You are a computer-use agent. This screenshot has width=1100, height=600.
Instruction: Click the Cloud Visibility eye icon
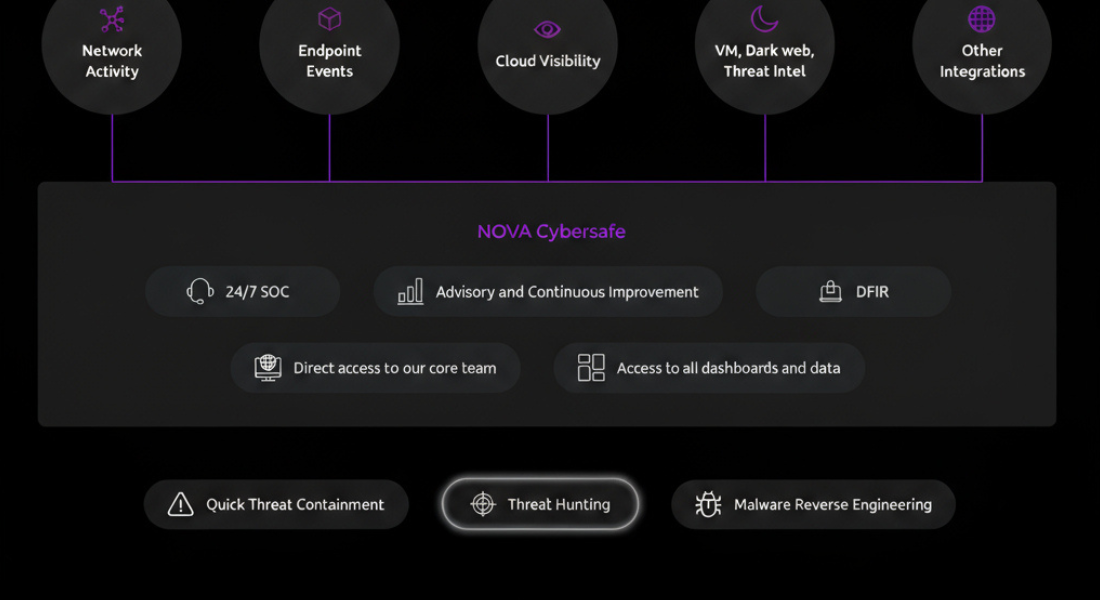click(547, 29)
